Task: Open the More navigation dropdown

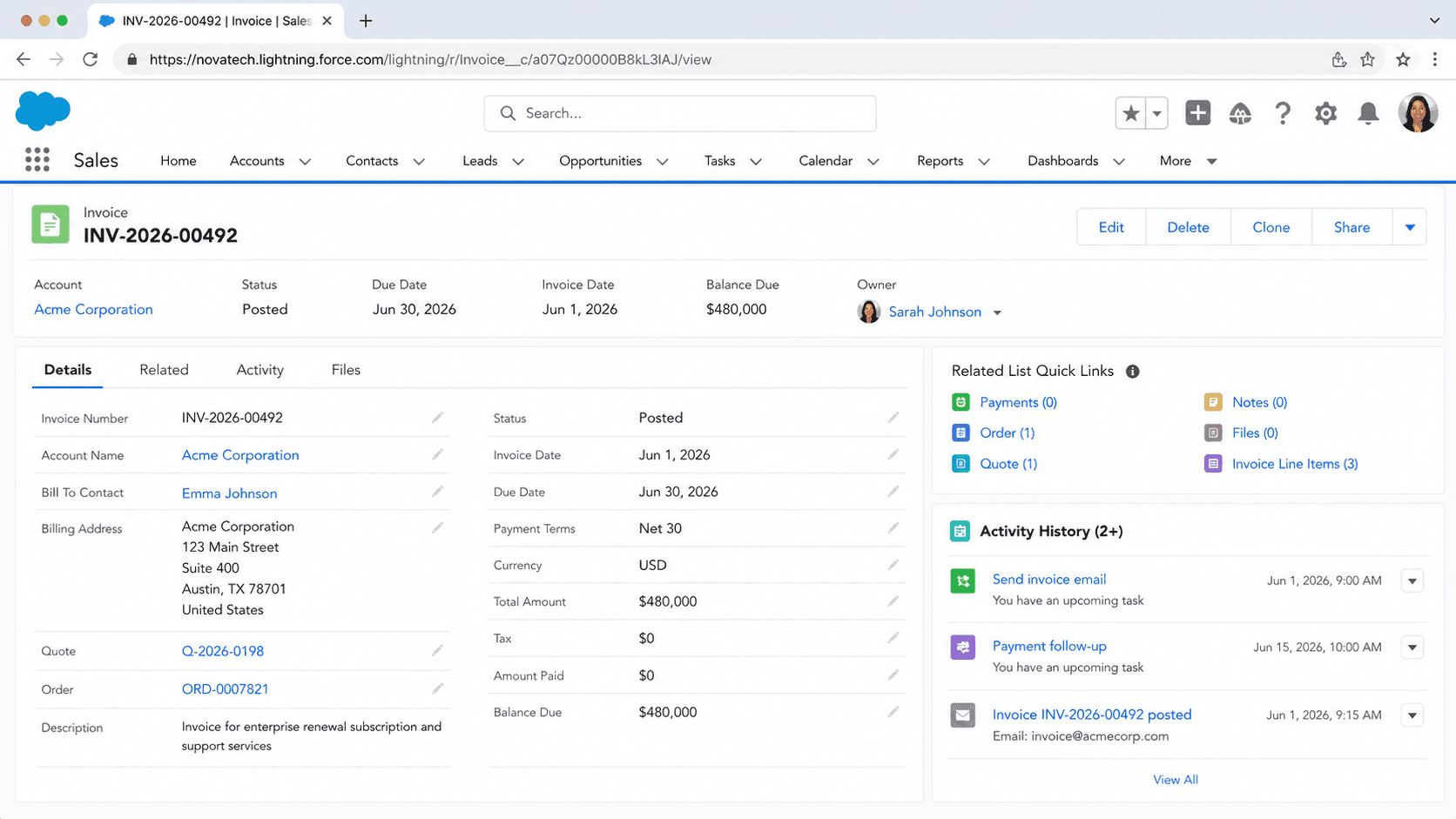Action: (1188, 161)
